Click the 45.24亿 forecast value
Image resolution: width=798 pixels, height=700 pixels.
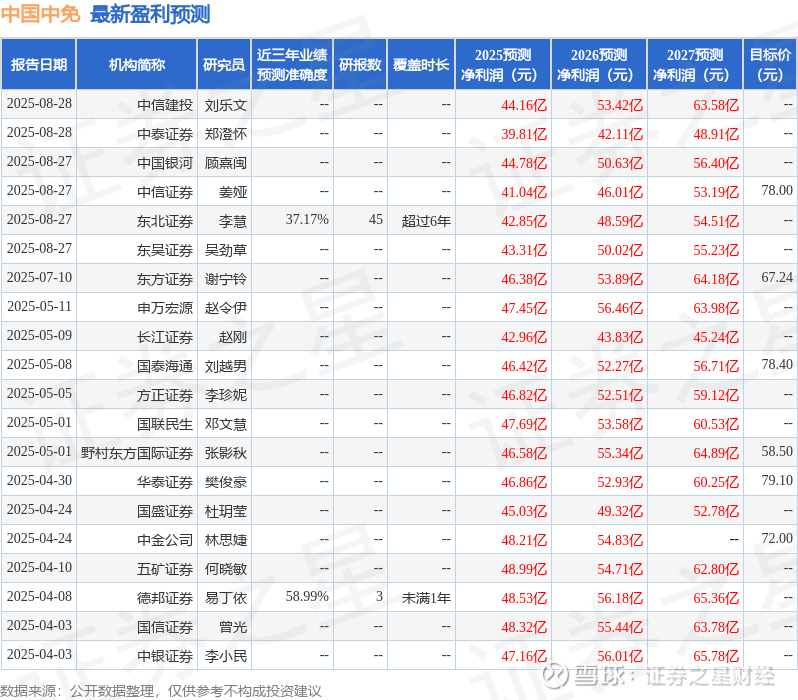(716, 338)
